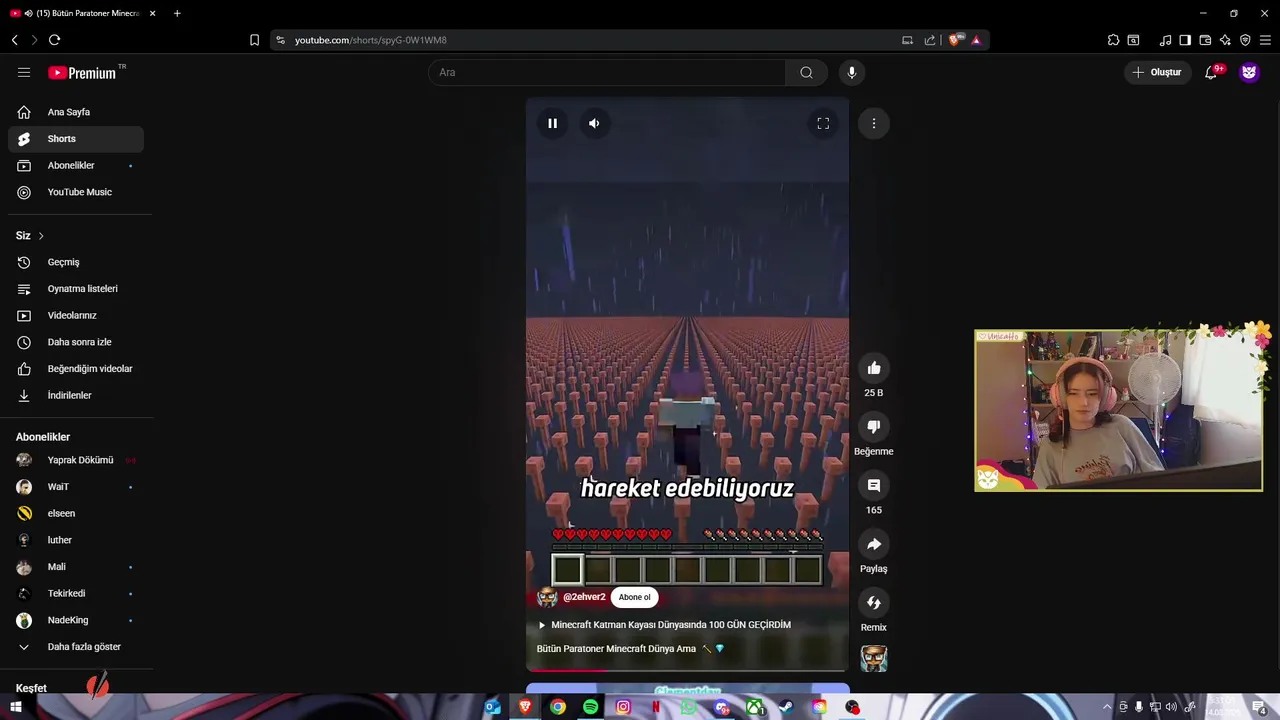Toggle the browser sidebar panel
This screenshot has height=720, width=1280.
click(1185, 40)
